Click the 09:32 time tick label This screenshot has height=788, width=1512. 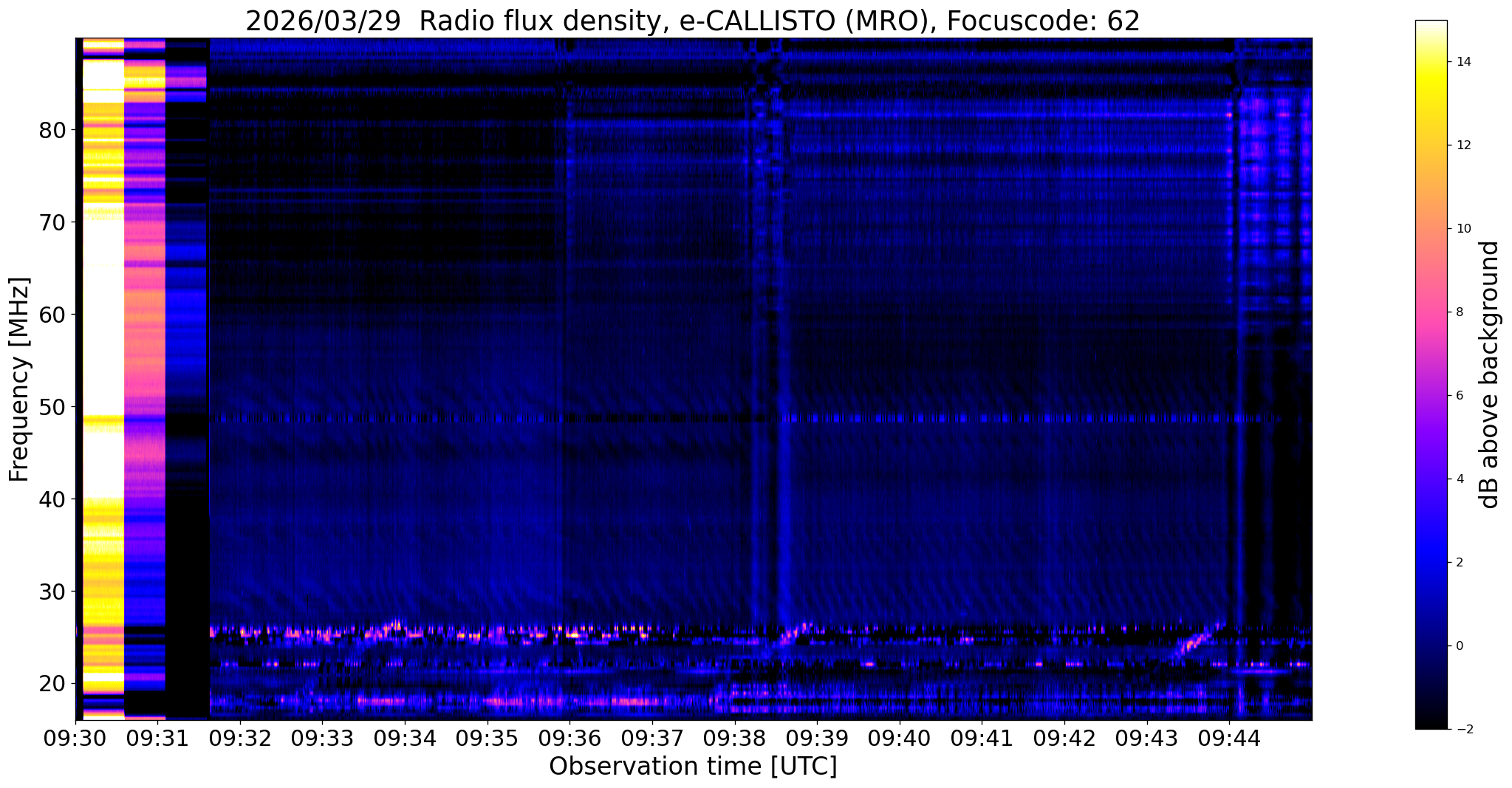click(x=240, y=737)
